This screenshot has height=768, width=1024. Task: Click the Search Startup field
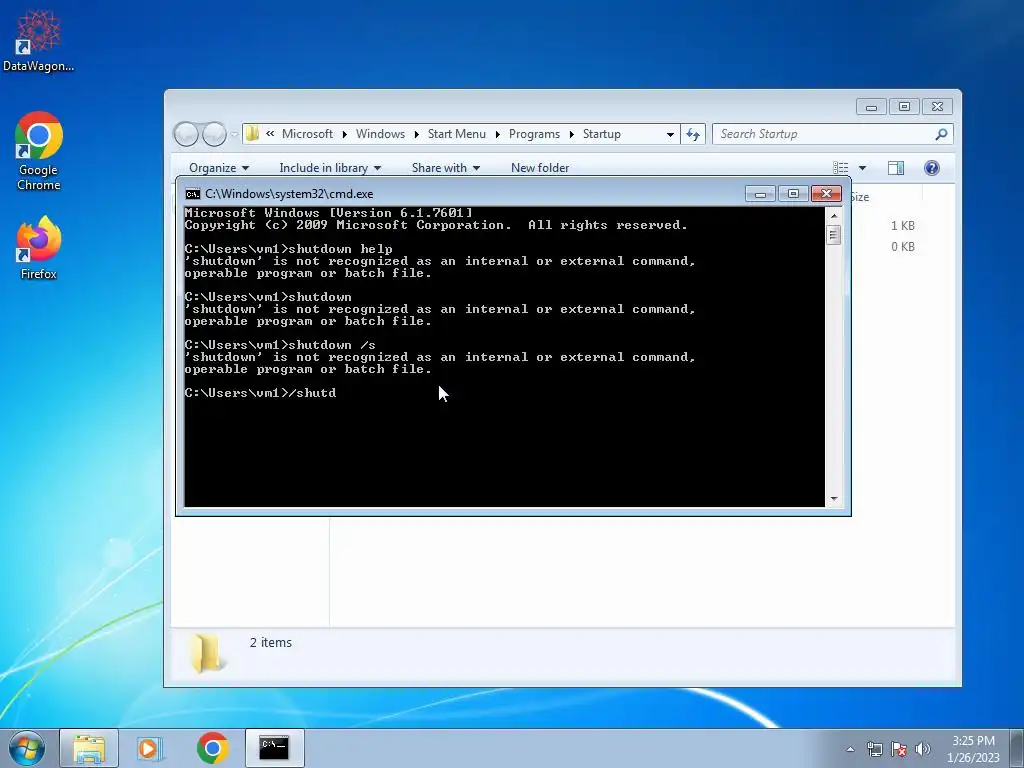(x=833, y=134)
